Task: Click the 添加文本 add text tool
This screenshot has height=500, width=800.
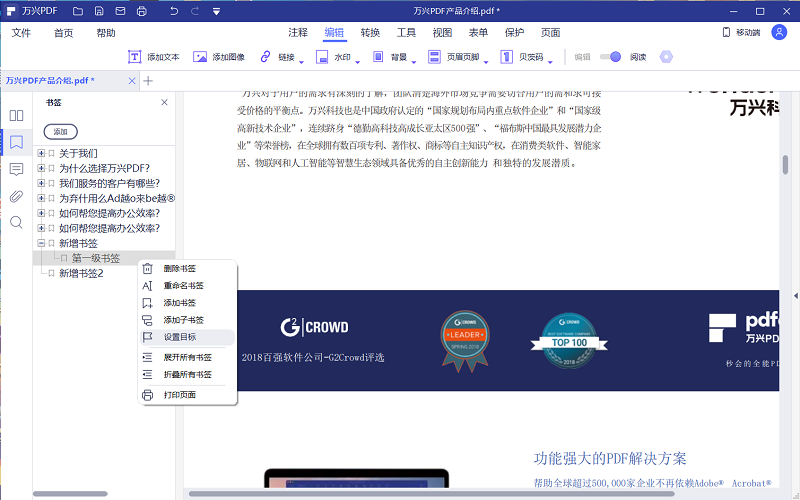Action: click(154, 57)
